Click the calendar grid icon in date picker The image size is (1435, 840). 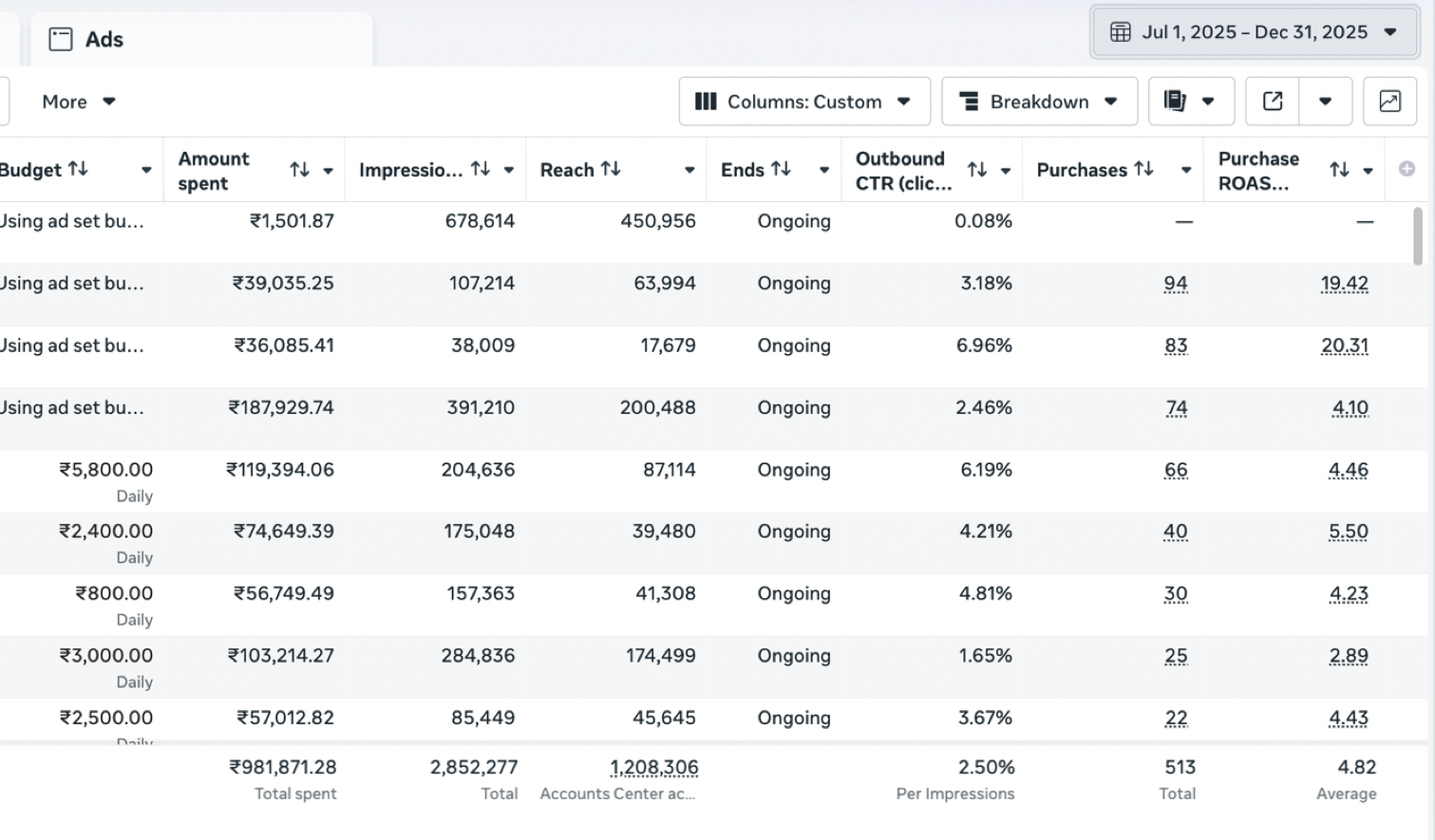[1121, 32]
